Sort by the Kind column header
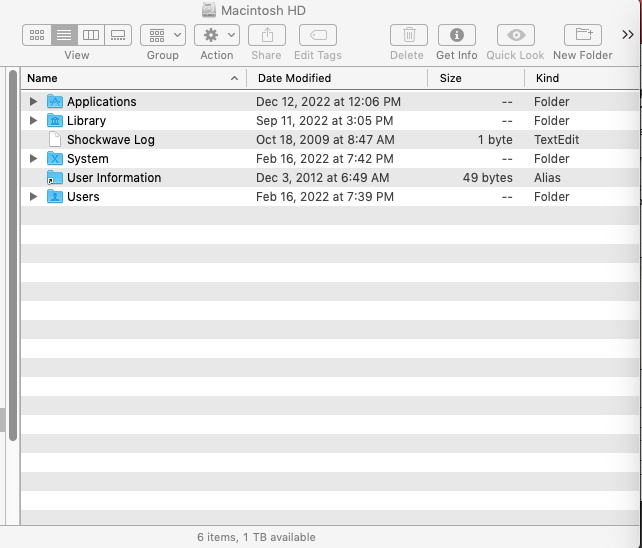Viewport: 642px width, 548px height. pyautogui.click(x=582, y=78)
